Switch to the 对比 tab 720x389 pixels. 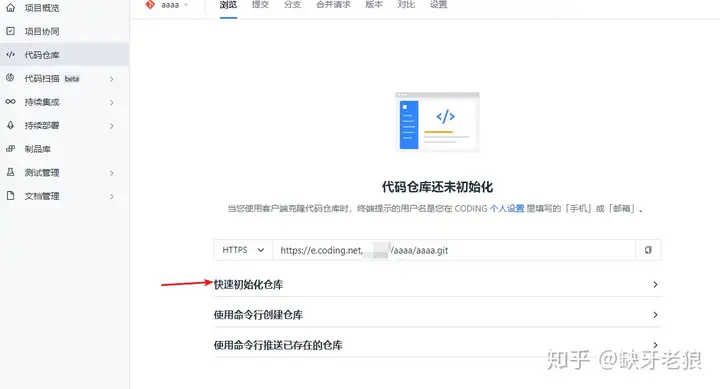[x=406, y=5]
